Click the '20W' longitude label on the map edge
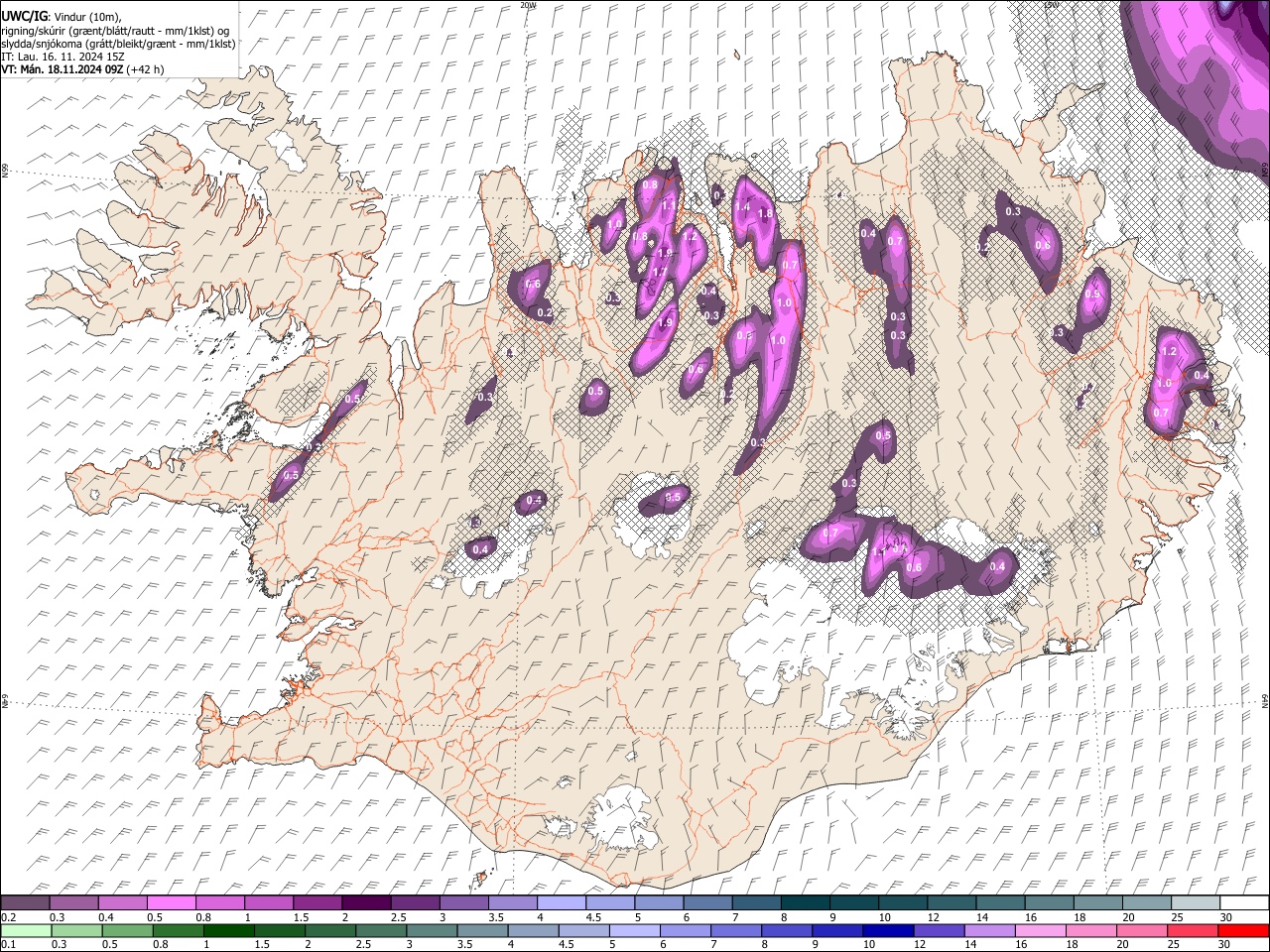 (x=528, y=5)
